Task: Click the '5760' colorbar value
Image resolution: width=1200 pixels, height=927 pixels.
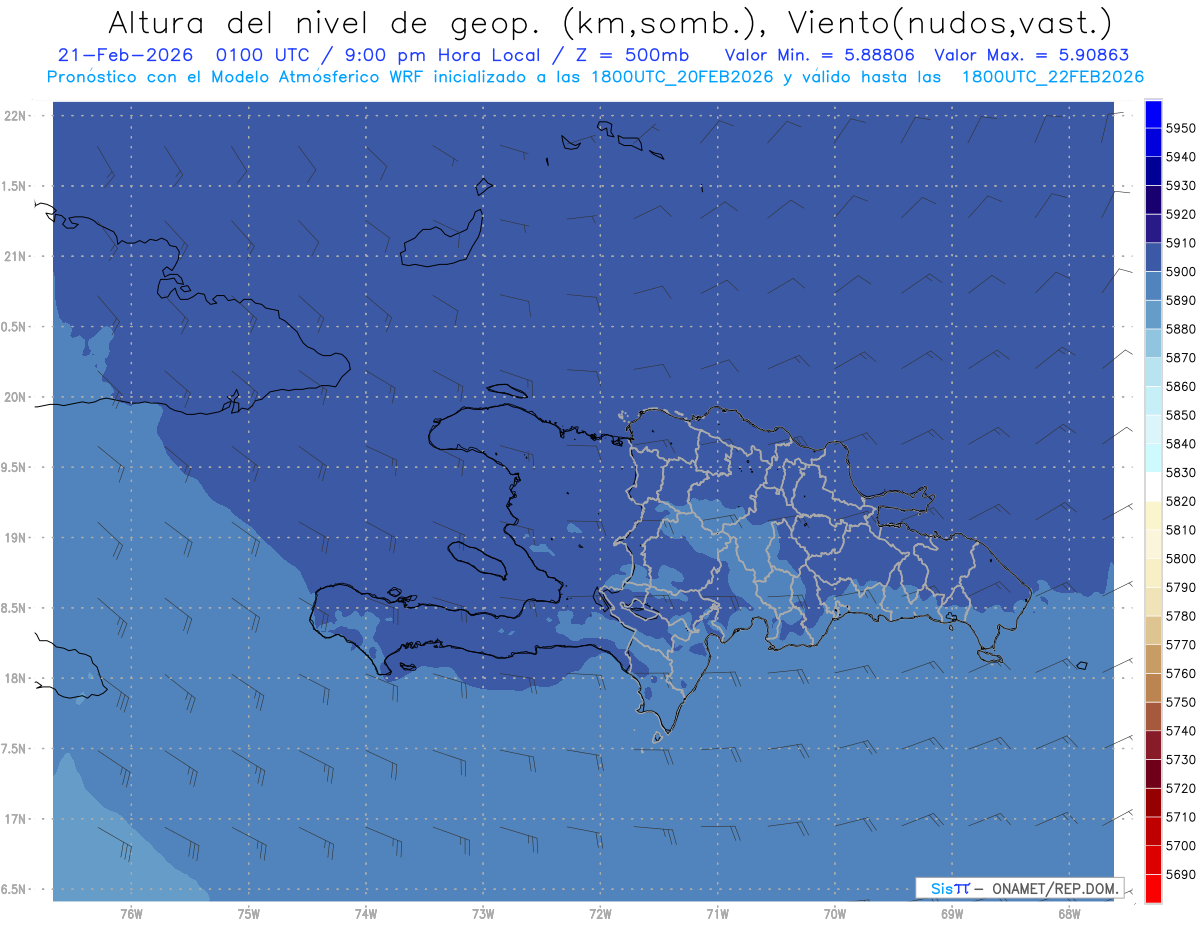Action: point(1180,673)
